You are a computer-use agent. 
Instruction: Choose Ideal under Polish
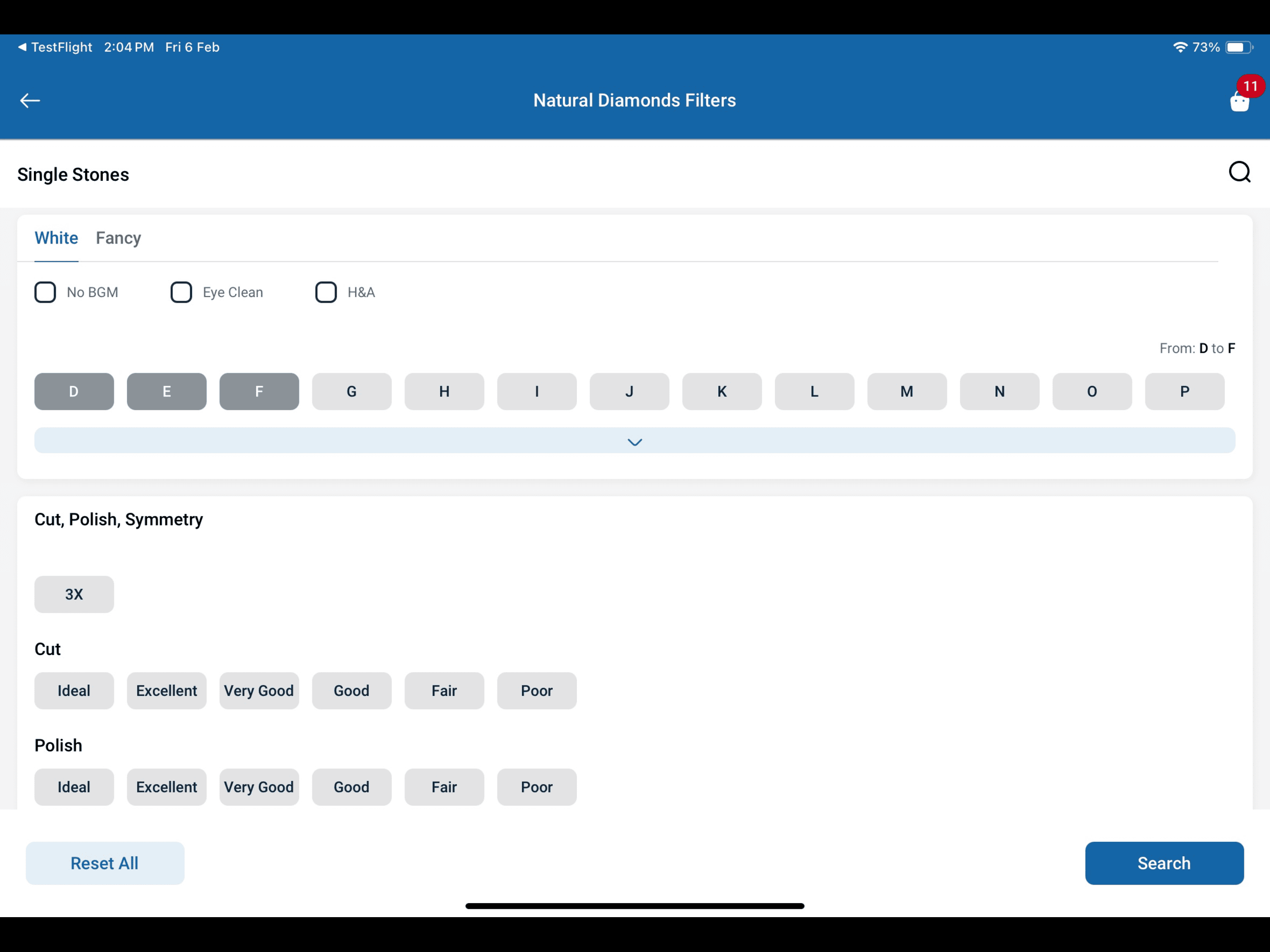pyautogui.click(x=74, y=787)
